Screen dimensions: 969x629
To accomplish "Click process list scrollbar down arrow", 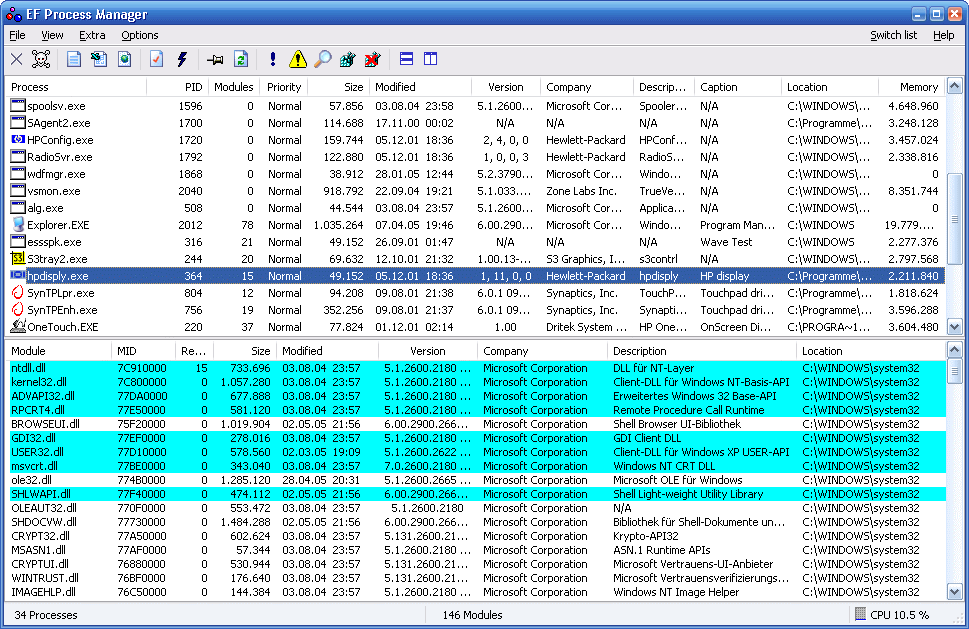I will pos(954,327).
